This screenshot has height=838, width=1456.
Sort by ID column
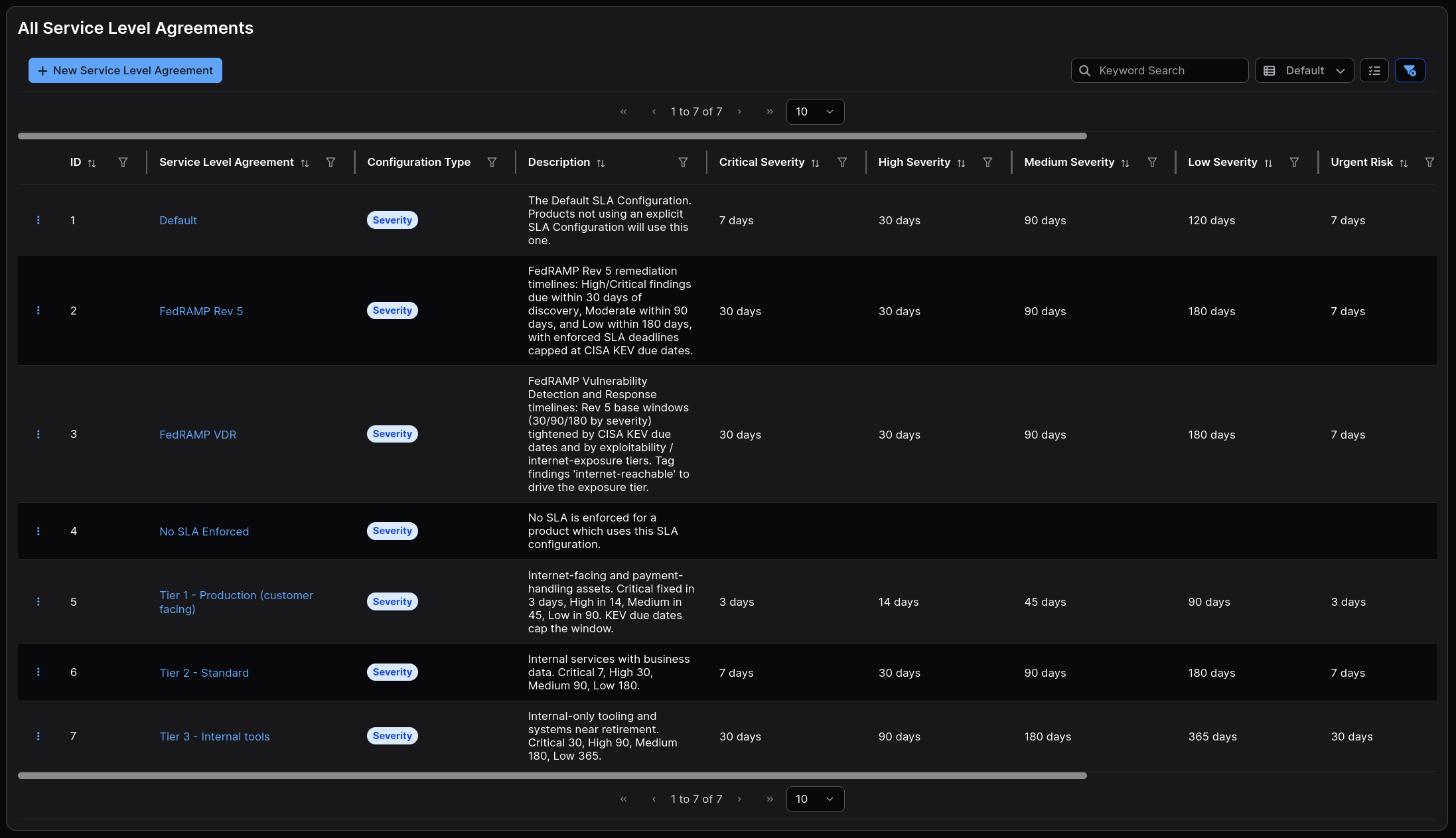[92, 163]
